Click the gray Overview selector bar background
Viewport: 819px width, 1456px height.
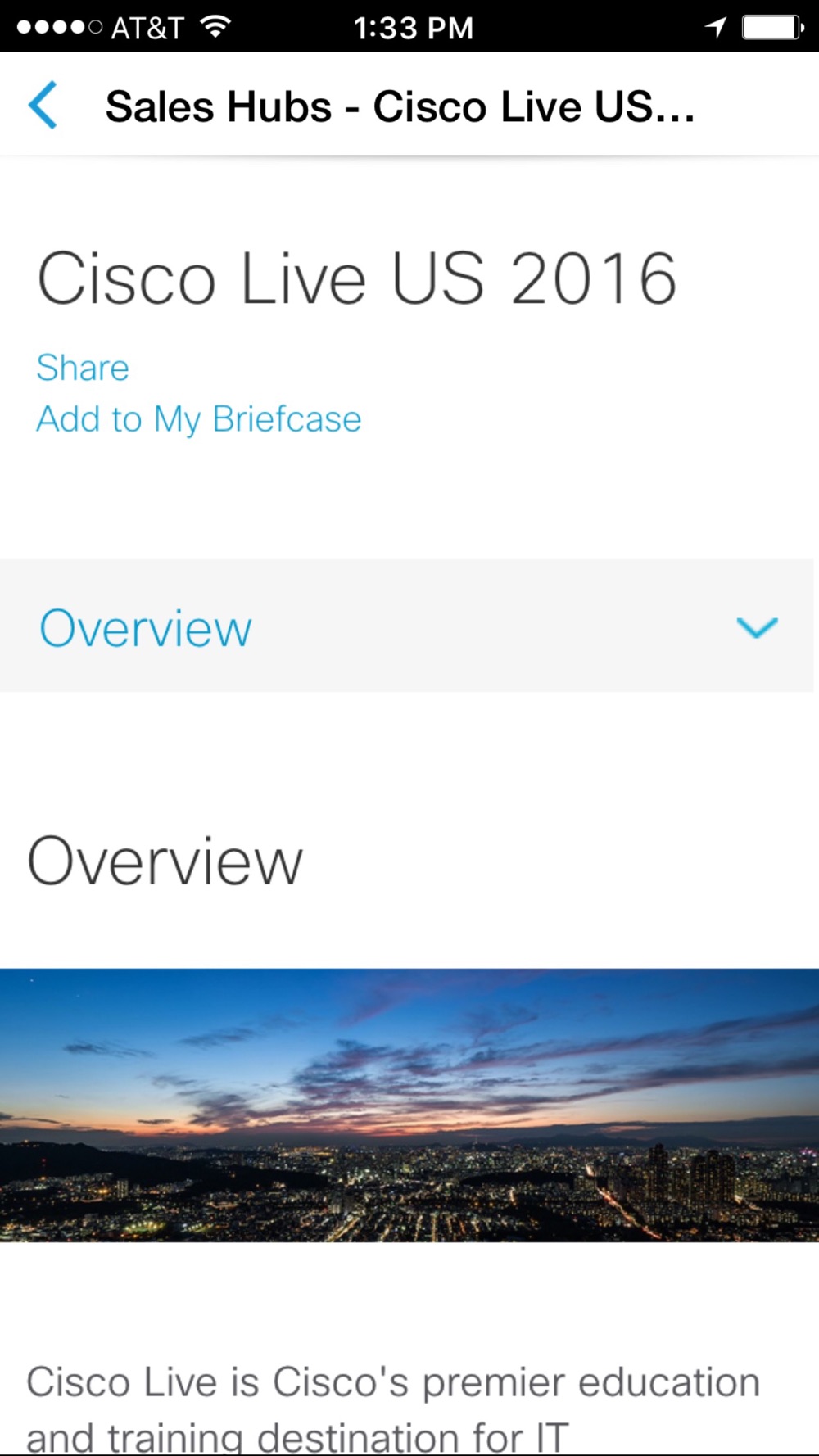click(x=407, y=626)
